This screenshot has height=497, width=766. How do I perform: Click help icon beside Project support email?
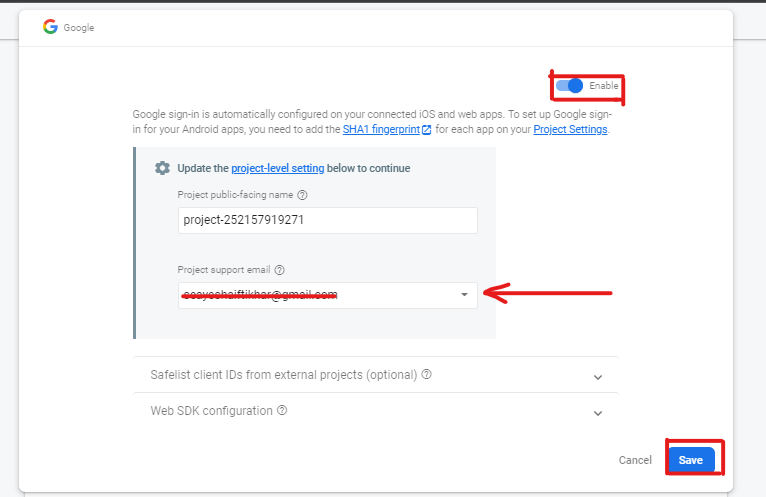pos(279,270)
